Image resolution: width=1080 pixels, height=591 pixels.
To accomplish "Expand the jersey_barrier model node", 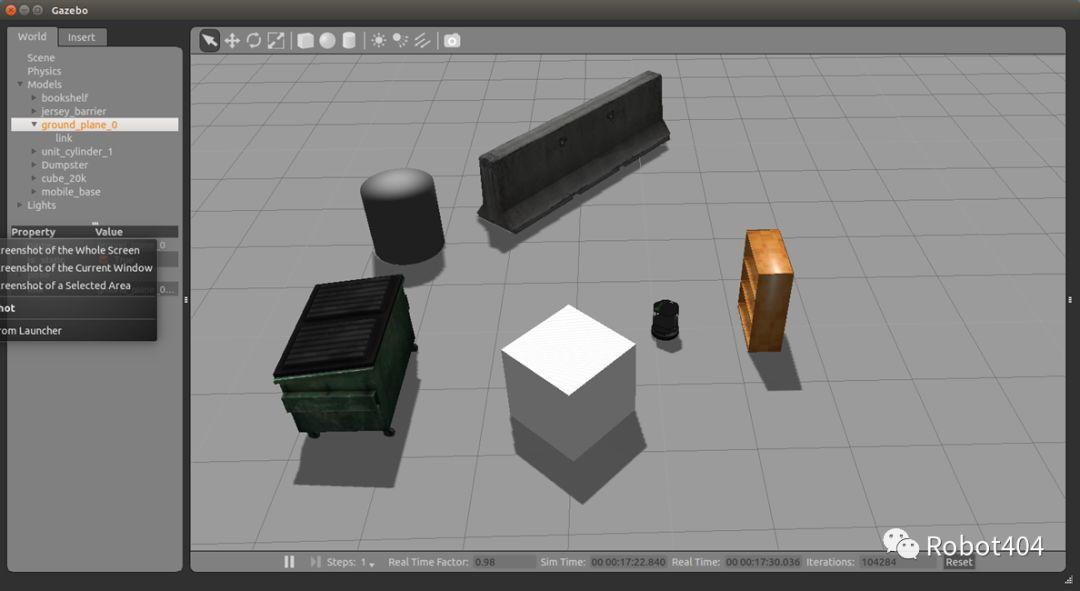I will point(34,111).
